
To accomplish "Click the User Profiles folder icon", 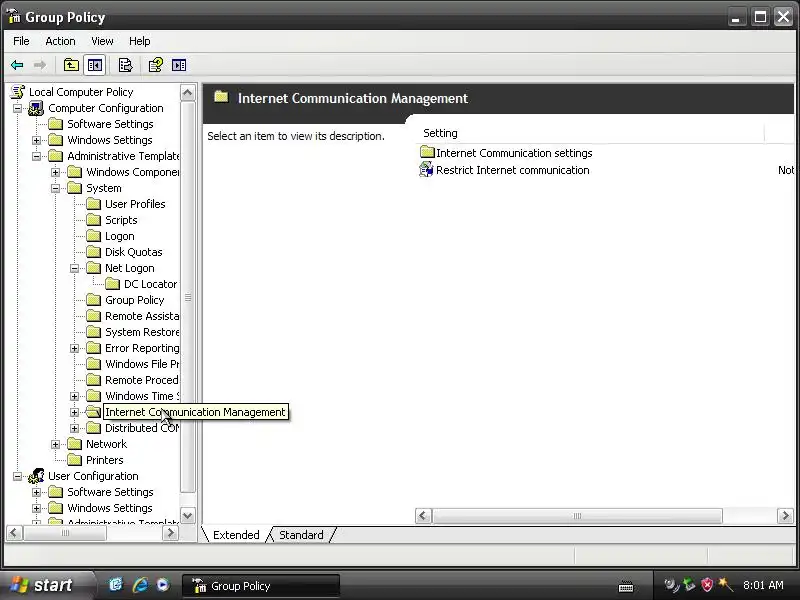I will (93, 204).
